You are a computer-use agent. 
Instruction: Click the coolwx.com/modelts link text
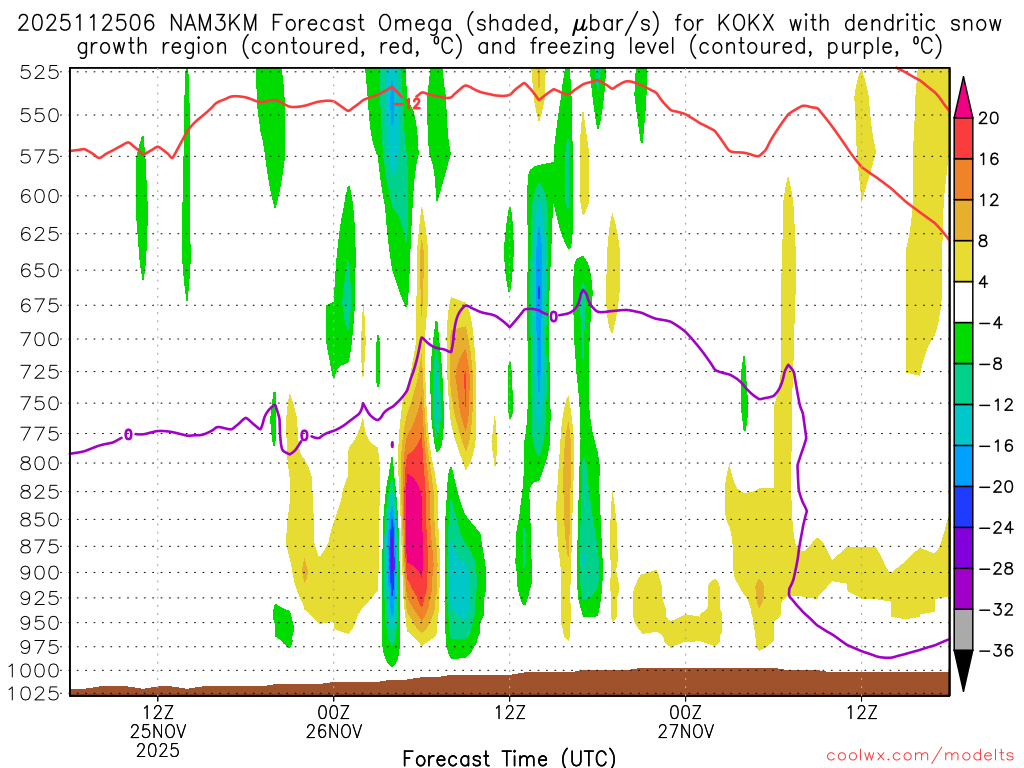(x=920, y=756)
